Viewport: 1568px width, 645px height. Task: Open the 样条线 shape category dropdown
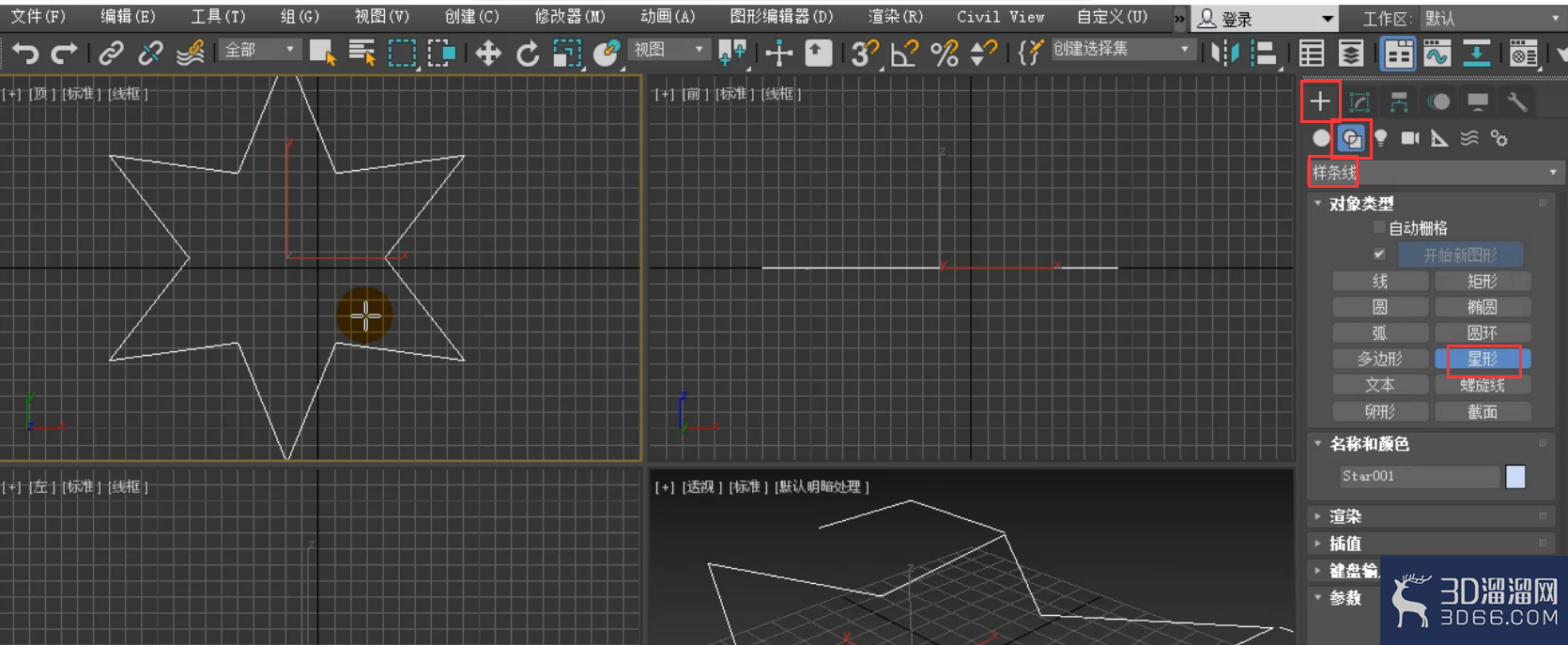[1435, 173]
